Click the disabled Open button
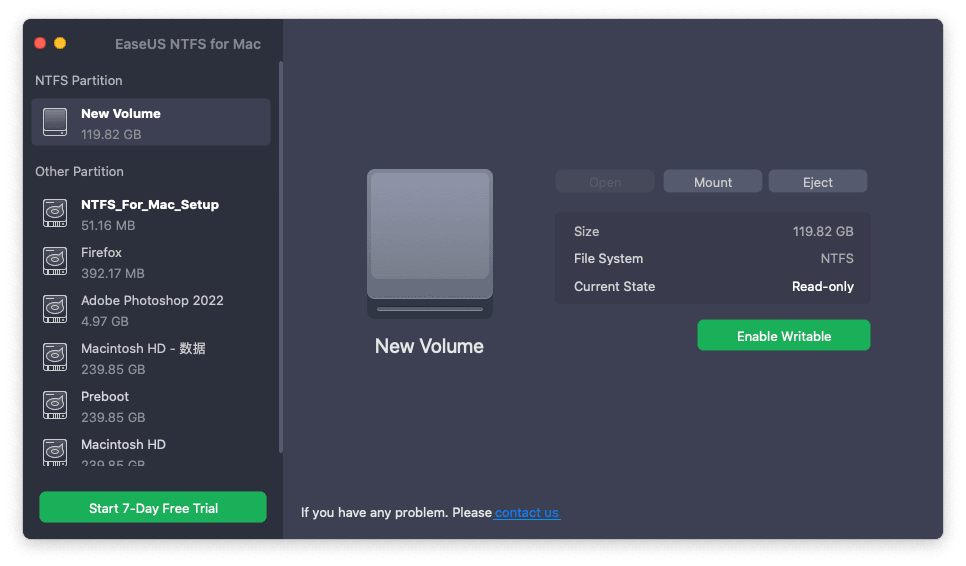The width and height of the screenshot is (966, 566). pos(605,182)
